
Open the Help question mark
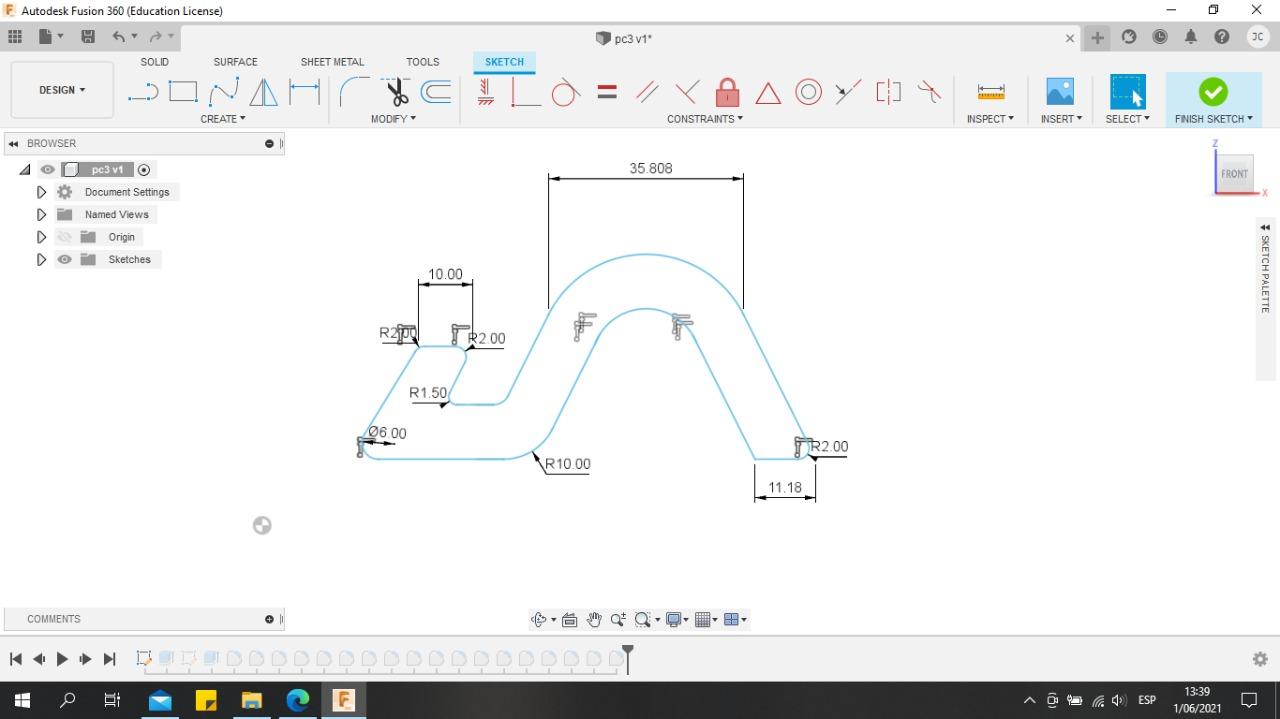(1222, 37)
